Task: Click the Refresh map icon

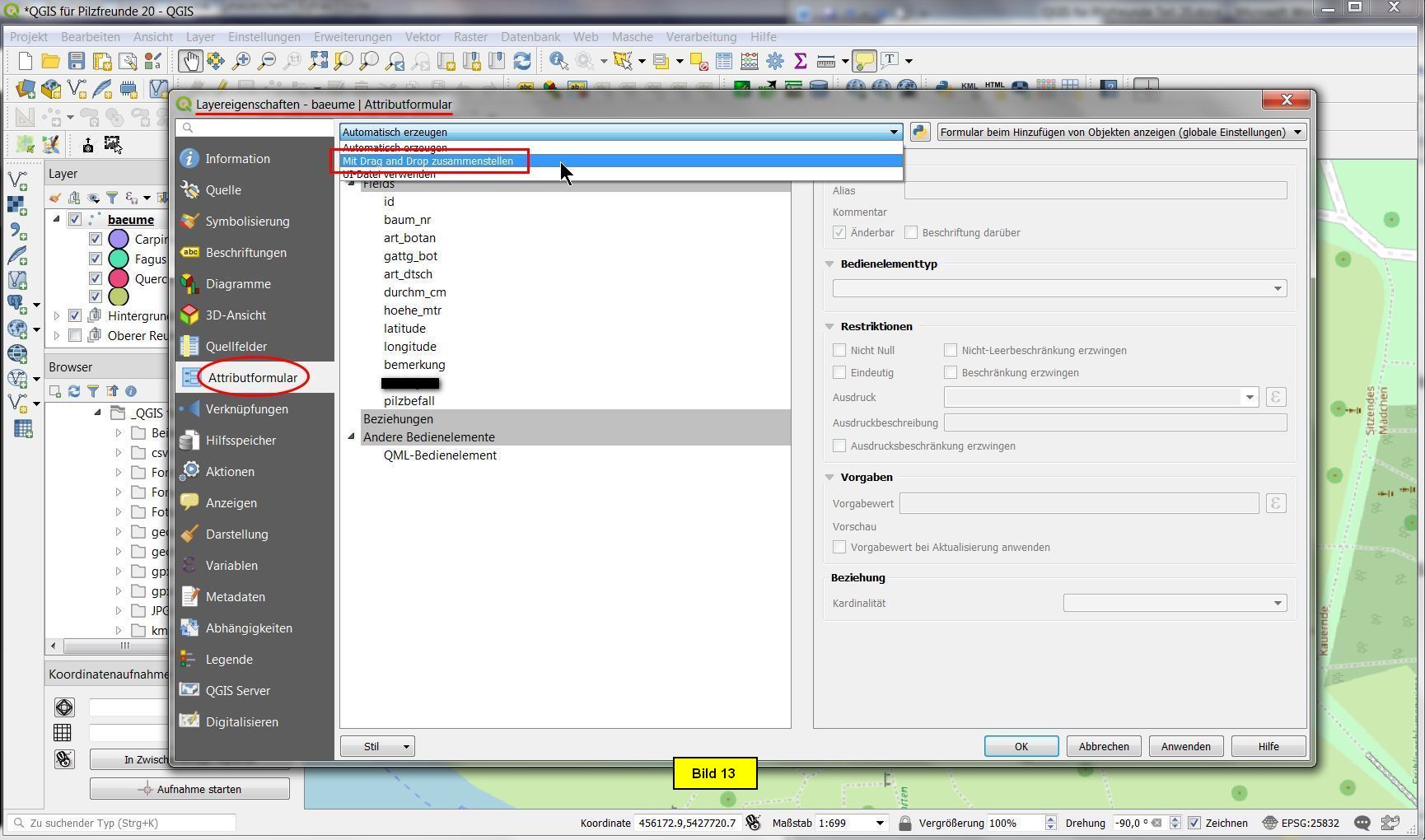Action: pyautogui.click(x=522, y=61)
